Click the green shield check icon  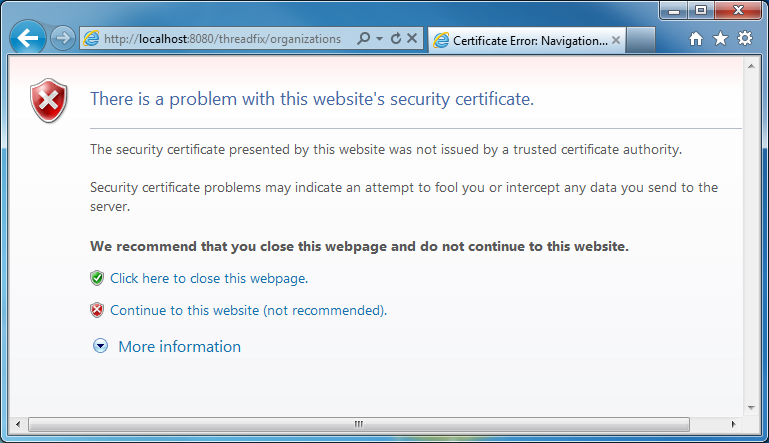[x=97, y=278]
